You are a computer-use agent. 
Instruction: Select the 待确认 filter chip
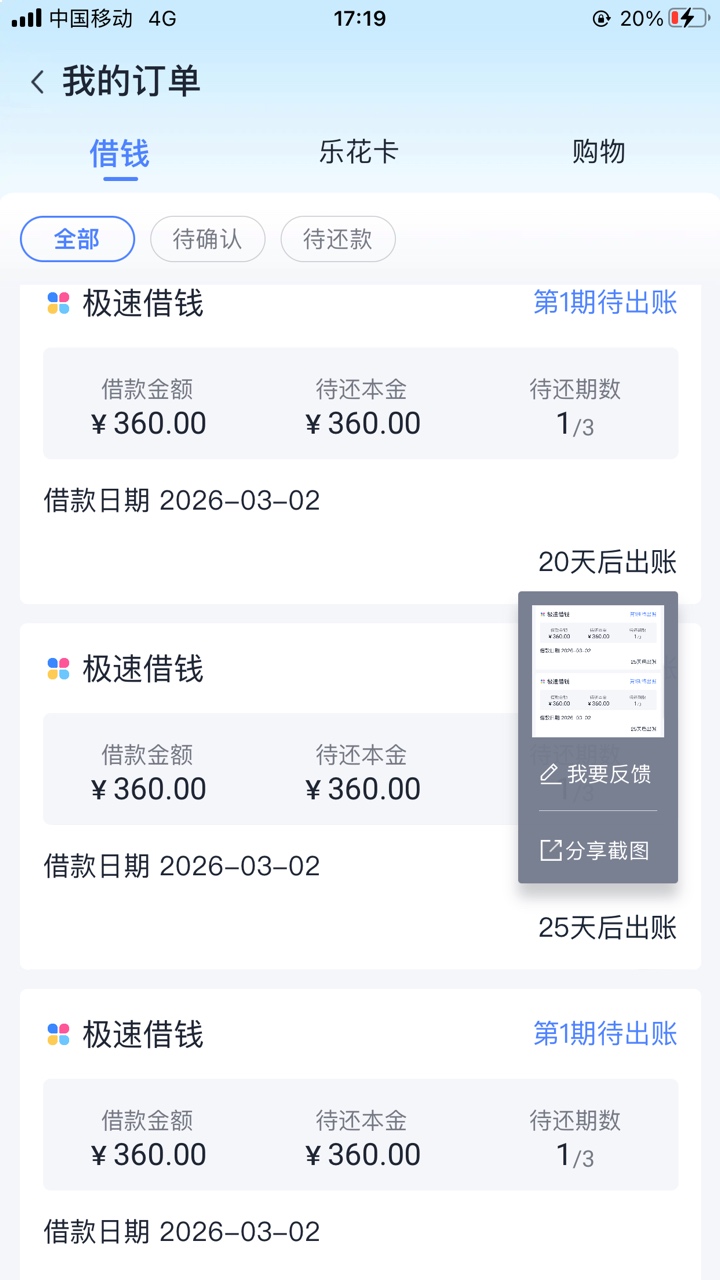(x=207, y=239)
